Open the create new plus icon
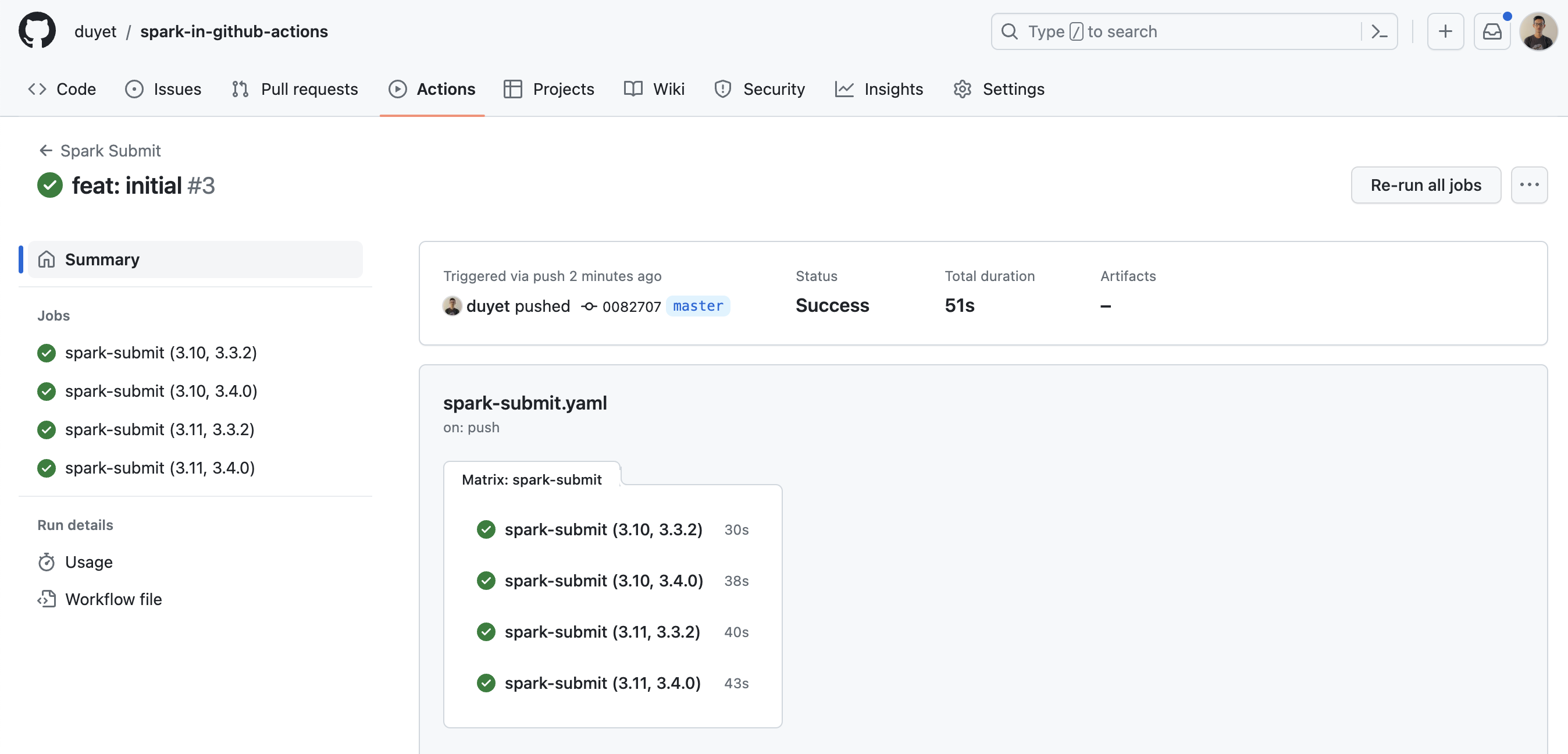 (1446, 31)
